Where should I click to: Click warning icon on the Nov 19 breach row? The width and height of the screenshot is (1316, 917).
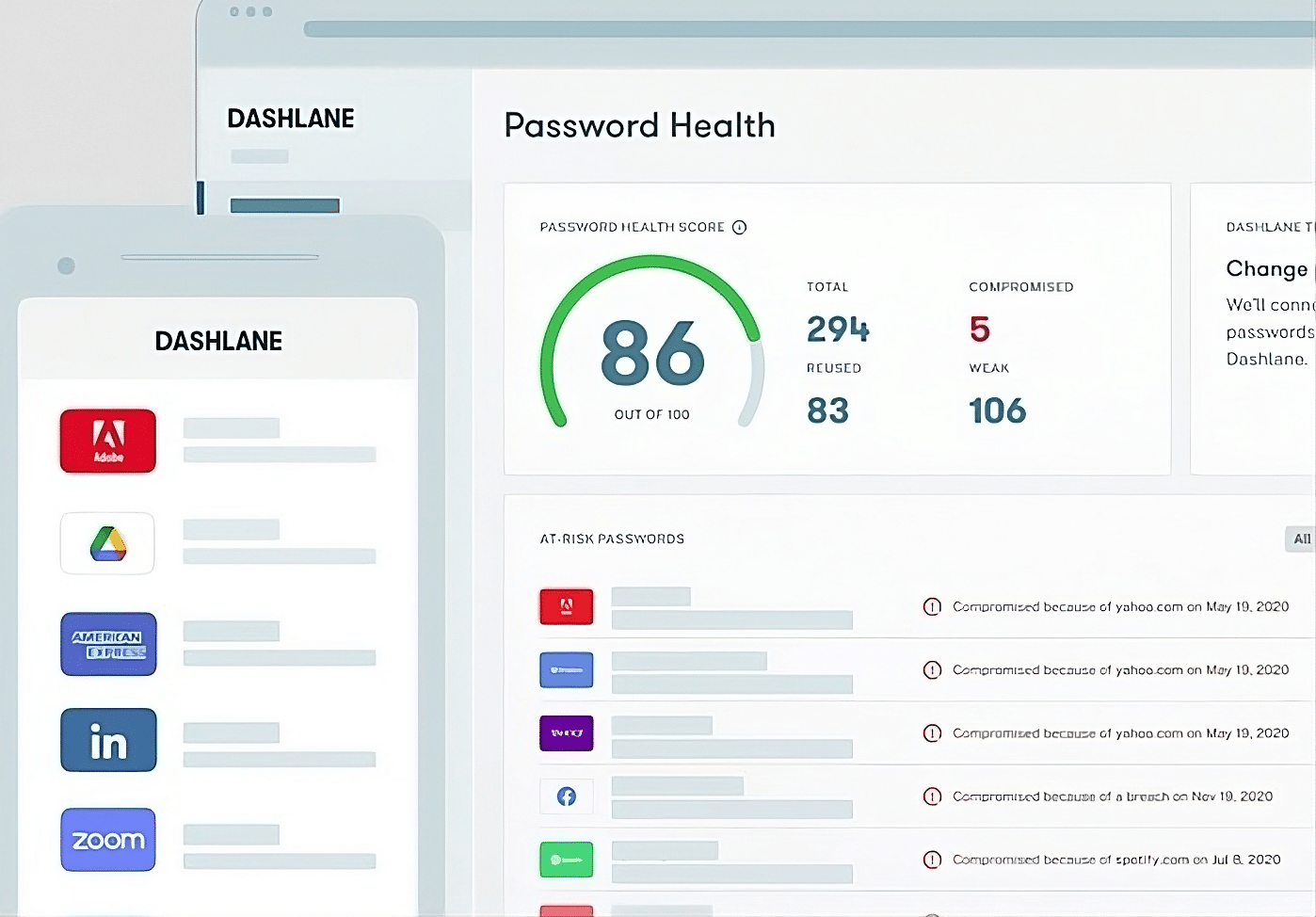click(932, 796)
